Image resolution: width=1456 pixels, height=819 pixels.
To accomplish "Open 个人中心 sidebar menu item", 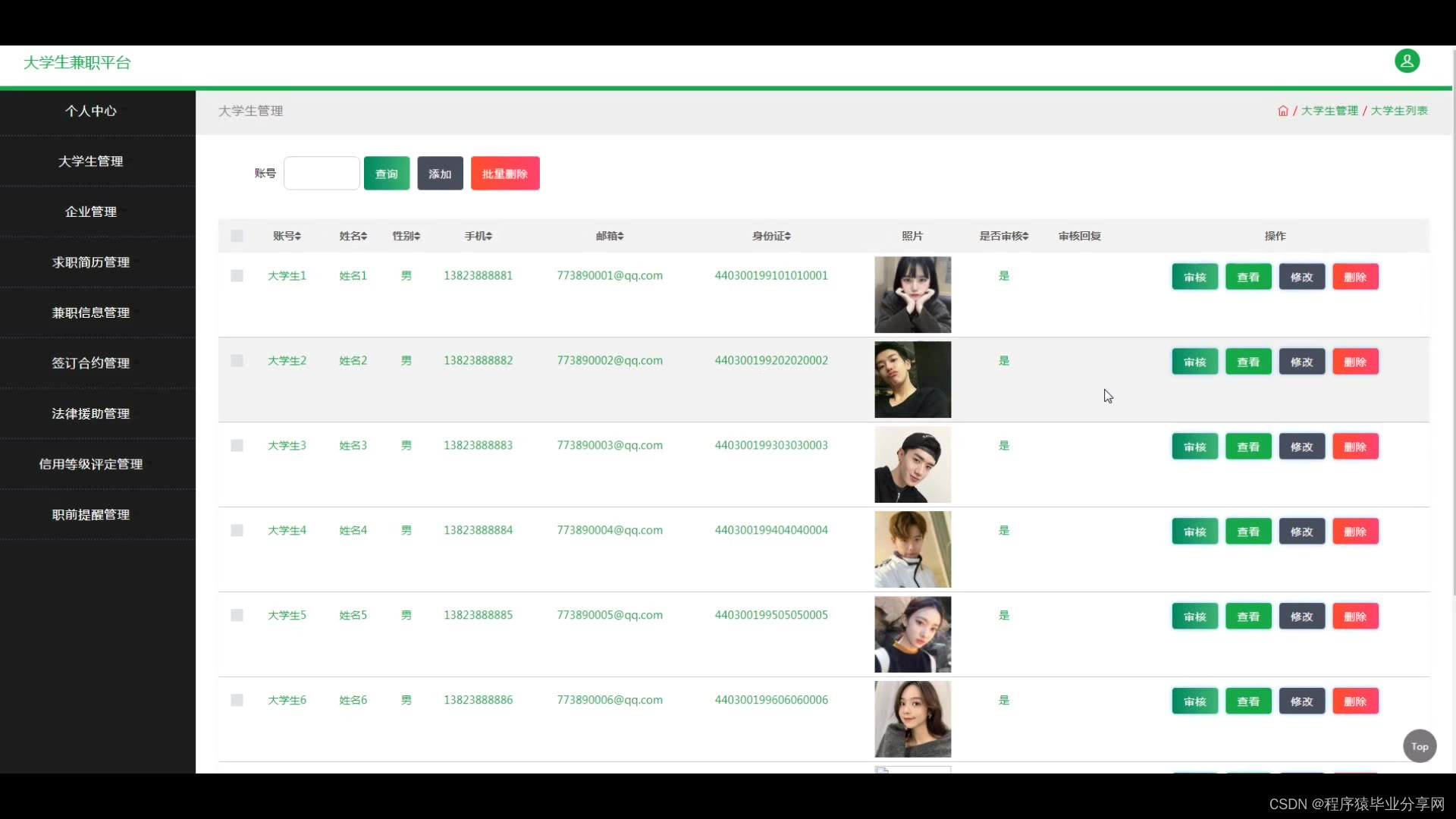I will coord(90,111).
